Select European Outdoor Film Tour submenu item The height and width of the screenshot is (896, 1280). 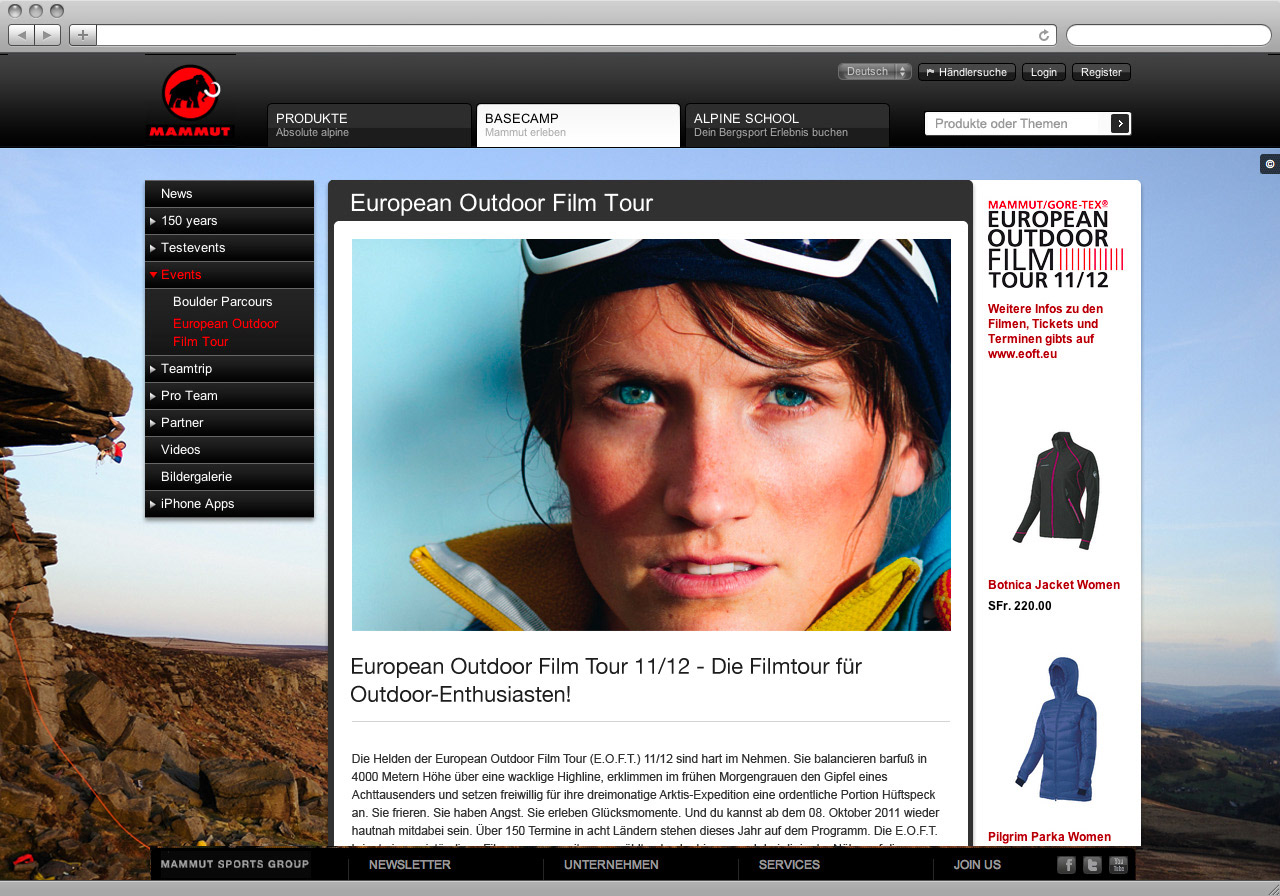pos(225,333)
